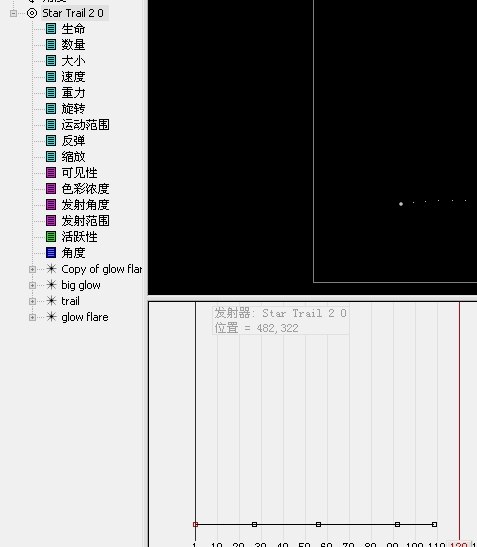Select the 反弹 property label
The image size is (477, 547).
tap(73, 141)
